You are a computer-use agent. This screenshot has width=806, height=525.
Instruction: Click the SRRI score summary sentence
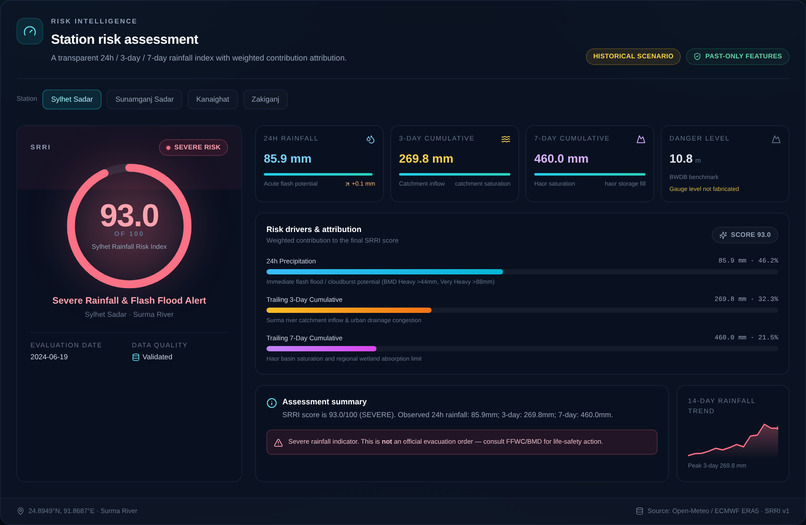(447, 415)
